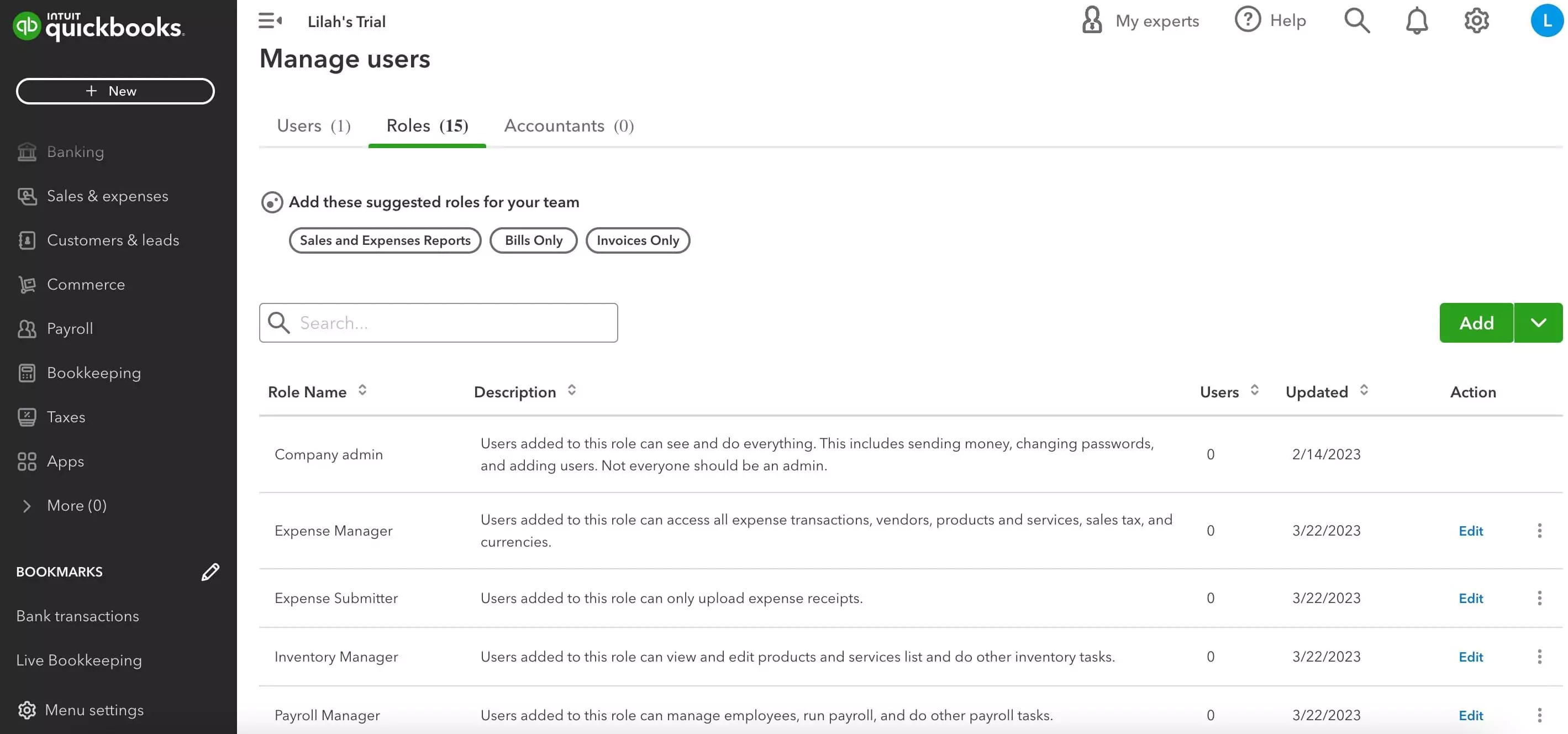Toggle sorting on the Users column
This screenshot has width=1568, height=734.
(x=1254, y=390)
